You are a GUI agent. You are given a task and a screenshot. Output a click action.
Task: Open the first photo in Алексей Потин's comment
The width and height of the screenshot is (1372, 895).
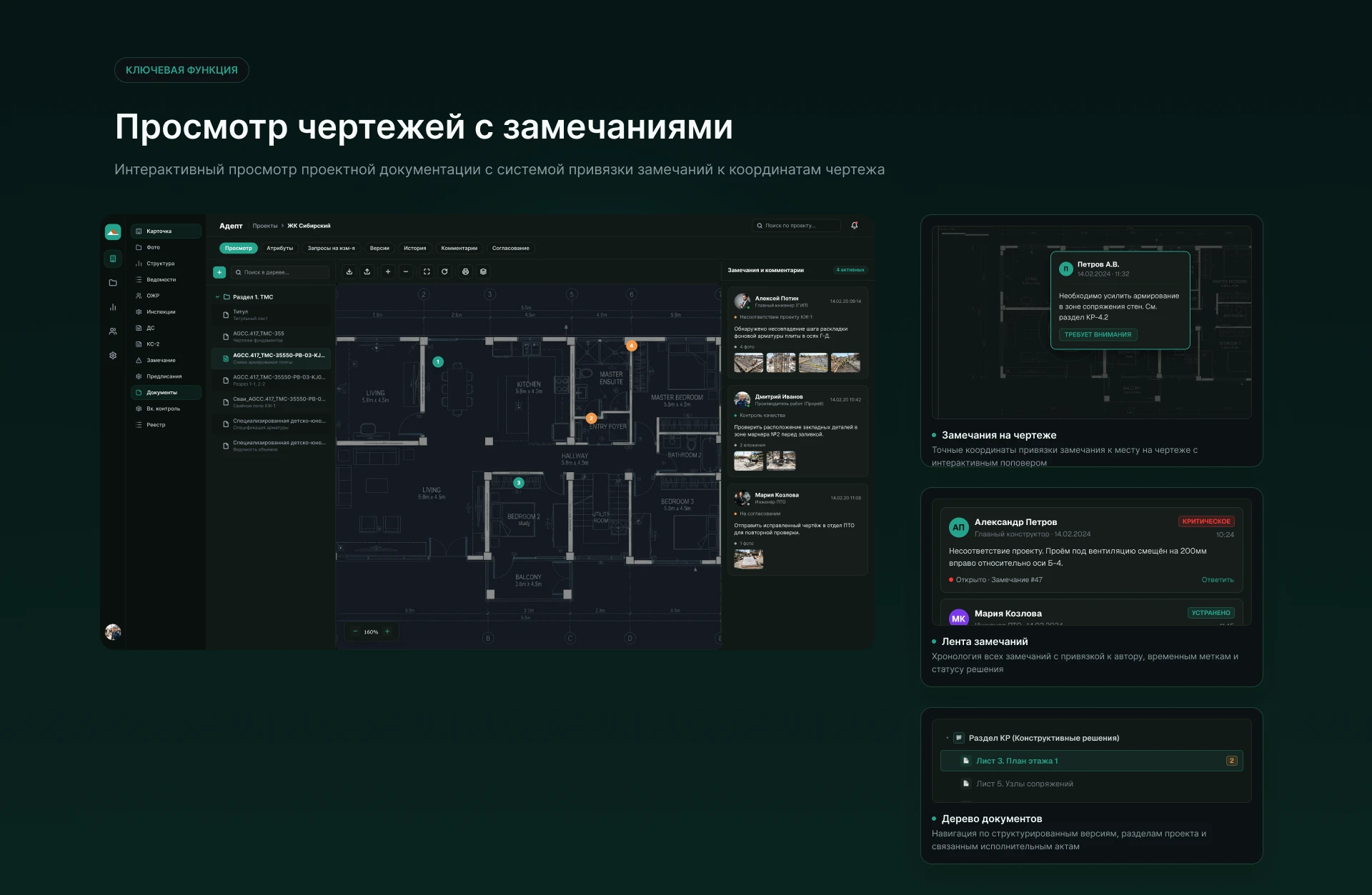point(748,363)
